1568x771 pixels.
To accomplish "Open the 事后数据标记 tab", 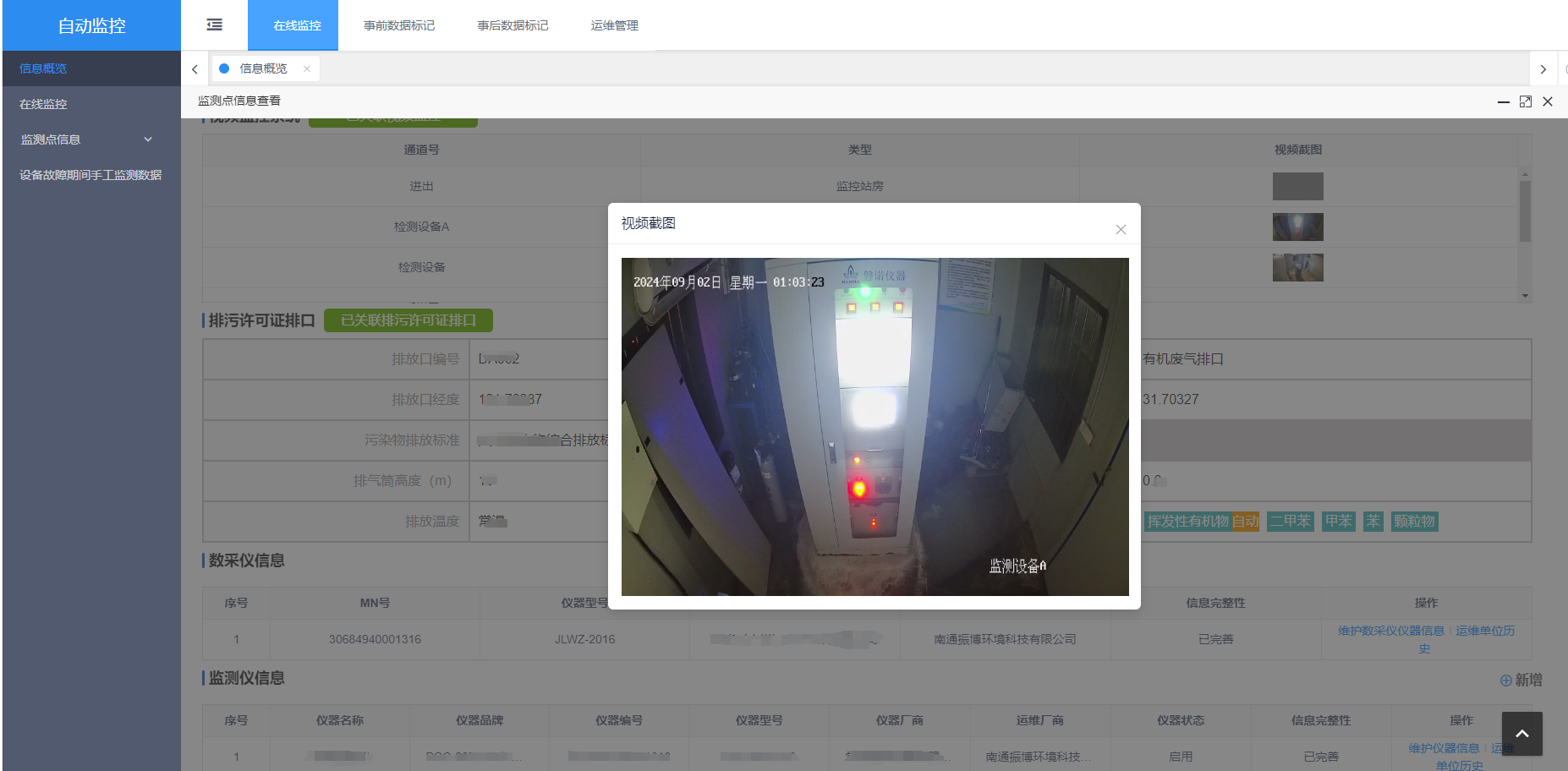I will pyautogui.click(x=513, y=25).
